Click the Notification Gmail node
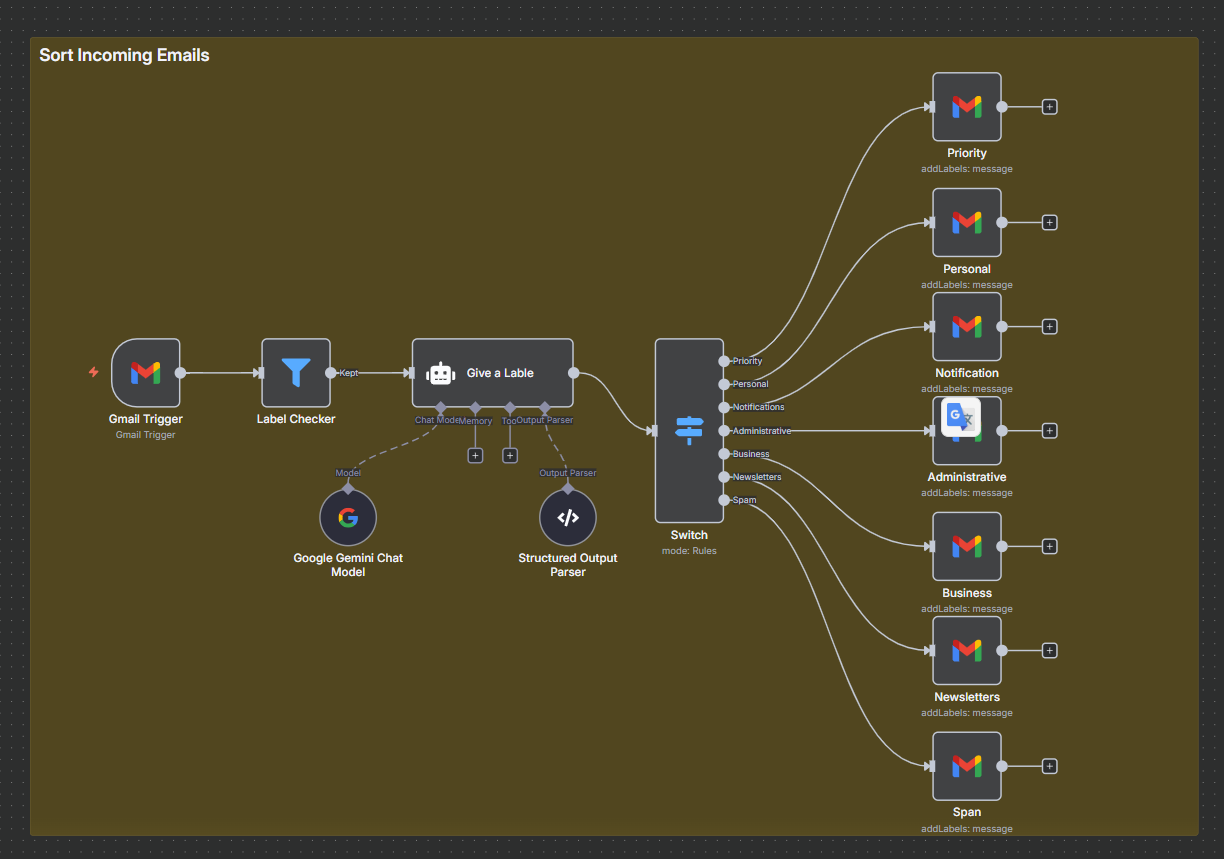 point(966,326)
